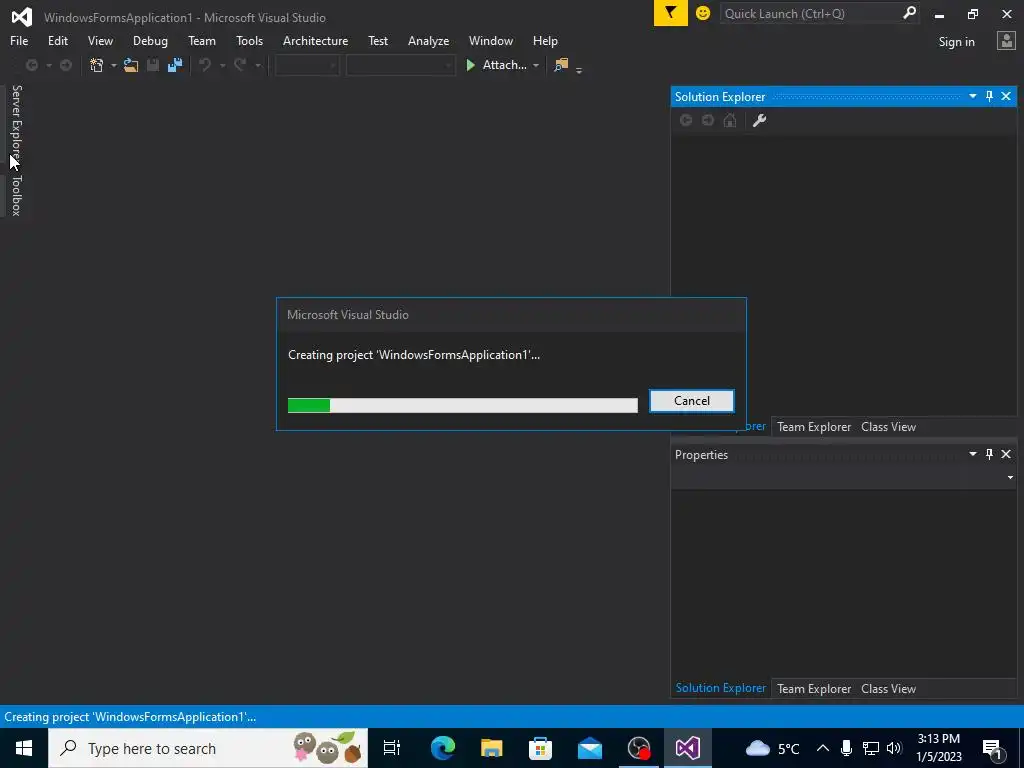Screen dimensions: 1024x768
Task: Open the toolbar overflow options arrow
Action: (x=579, y=69)
